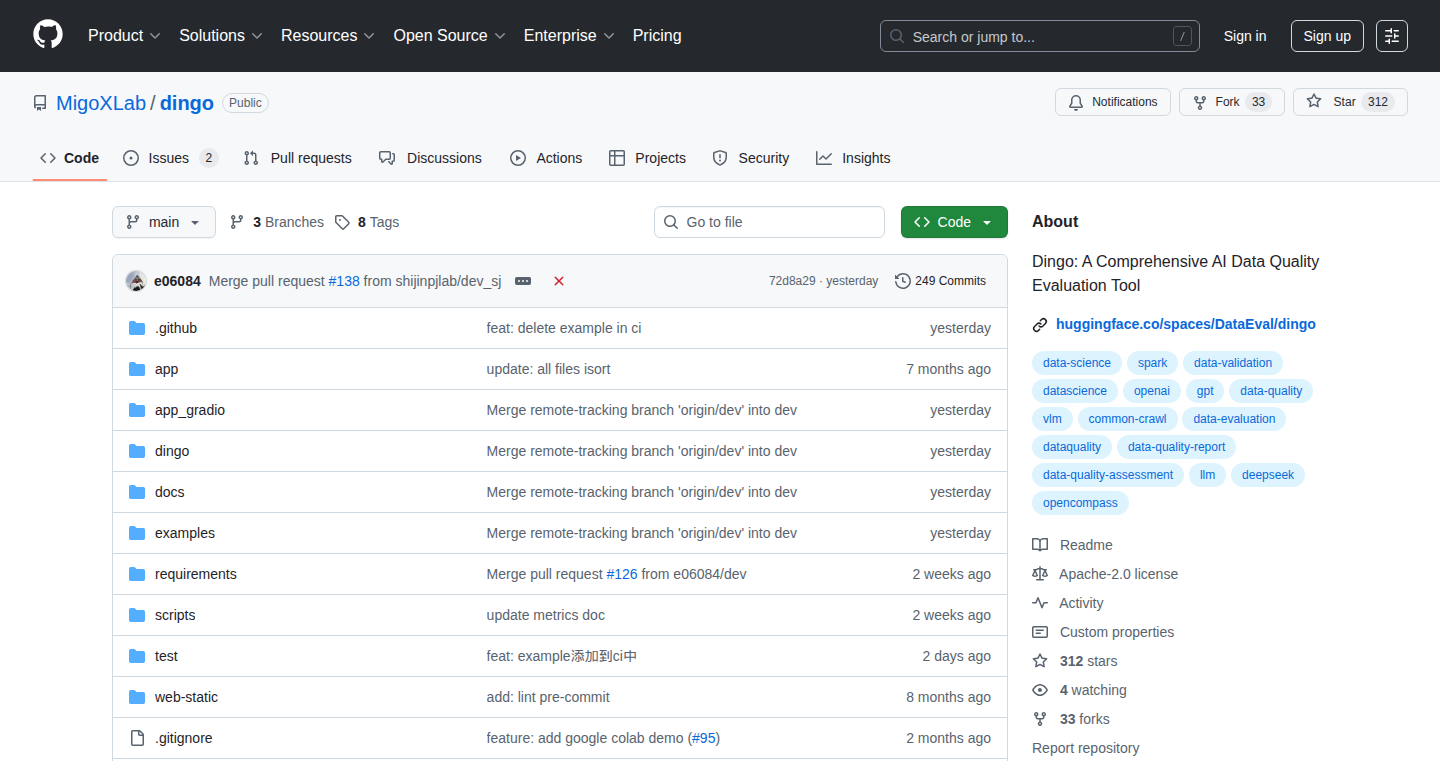This screenshot has height=761, width=1440.
Task: Click the Notifications bell icon
Action: click(1076, 102)
